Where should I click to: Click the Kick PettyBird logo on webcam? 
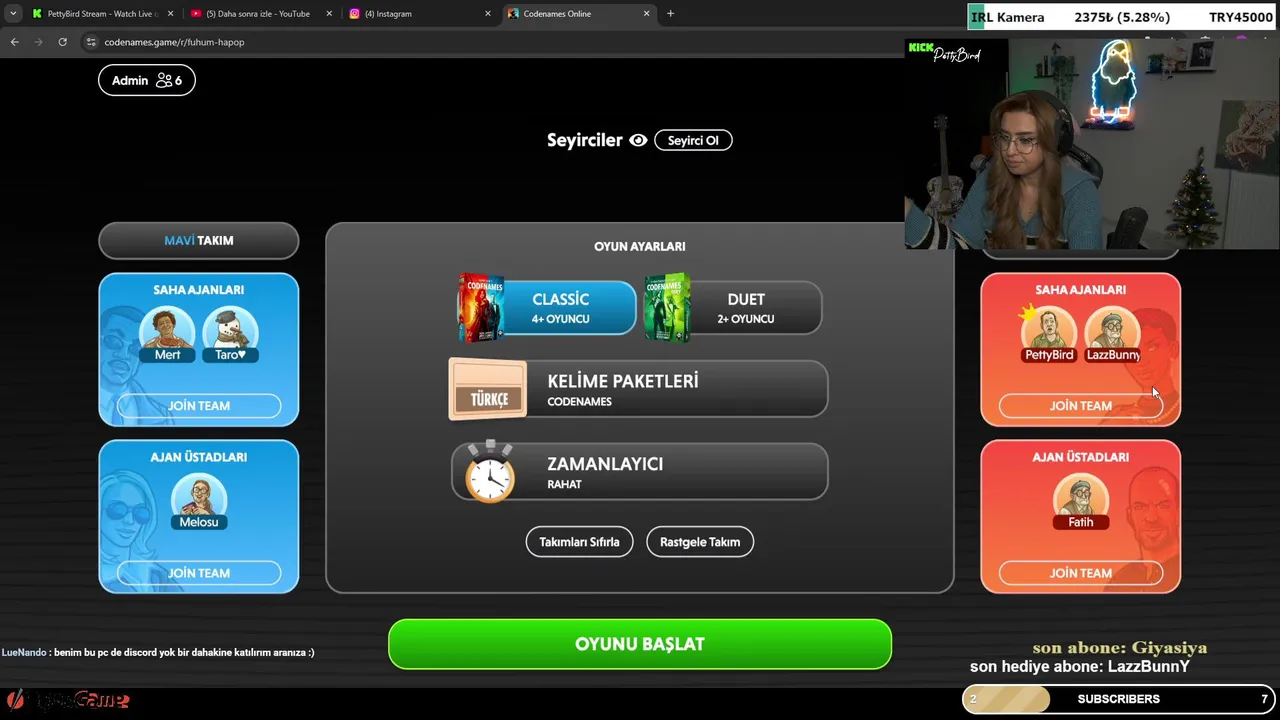944,52
